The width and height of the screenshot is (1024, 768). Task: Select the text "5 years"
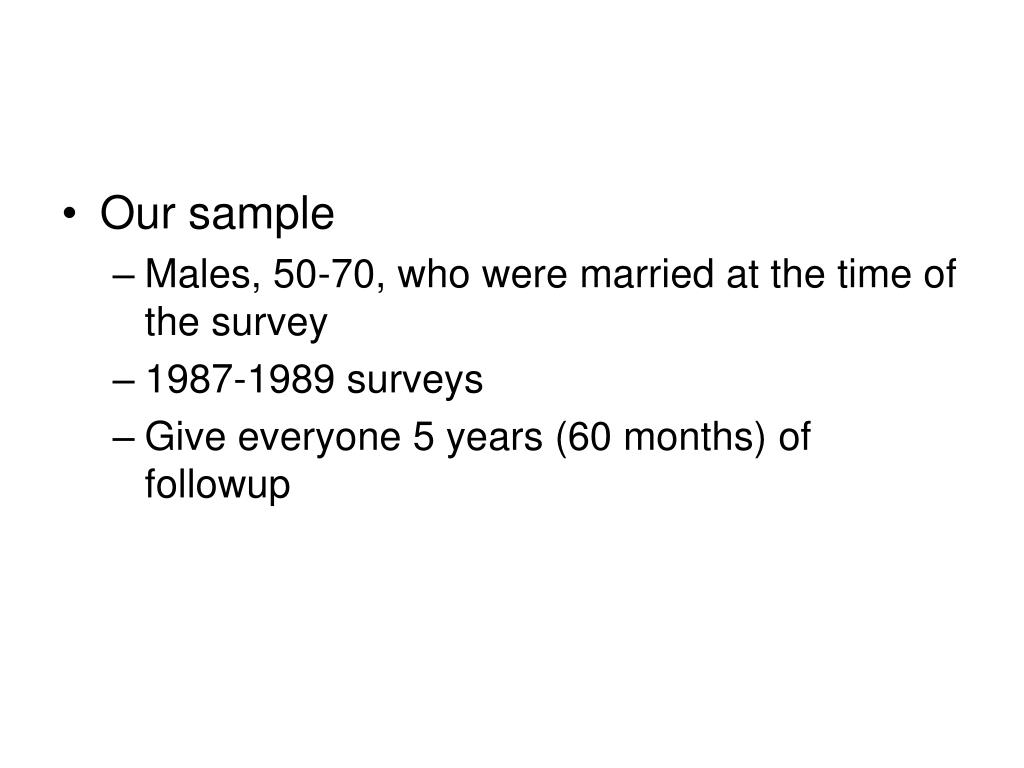point(477,439)
